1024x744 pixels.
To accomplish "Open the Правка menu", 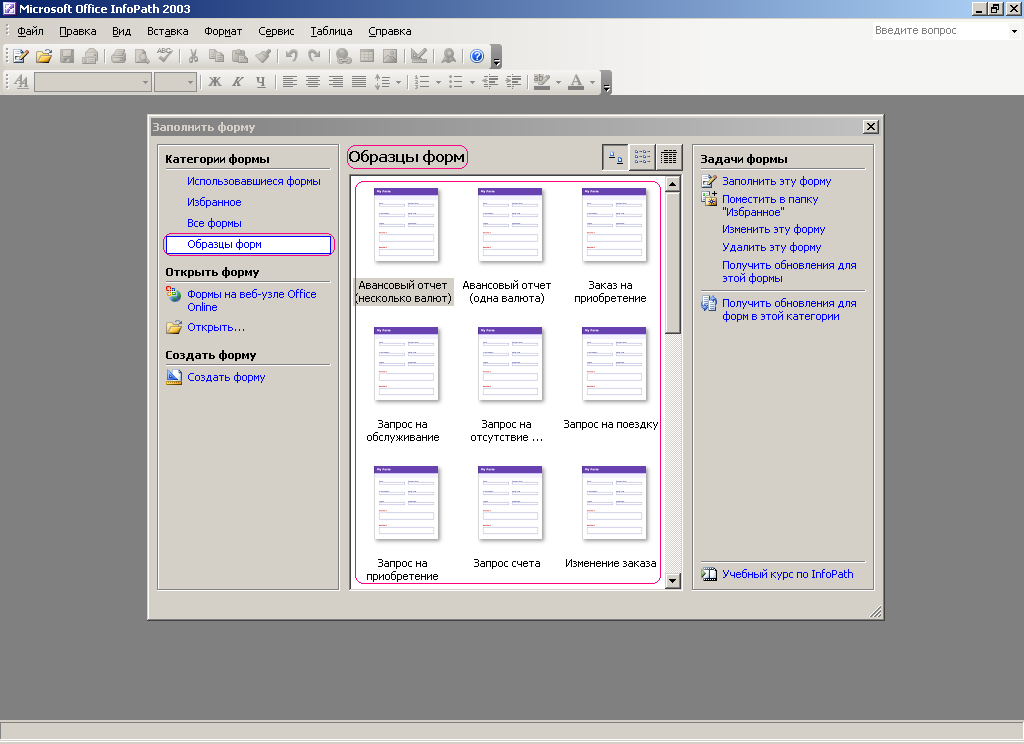I will 78,31.
